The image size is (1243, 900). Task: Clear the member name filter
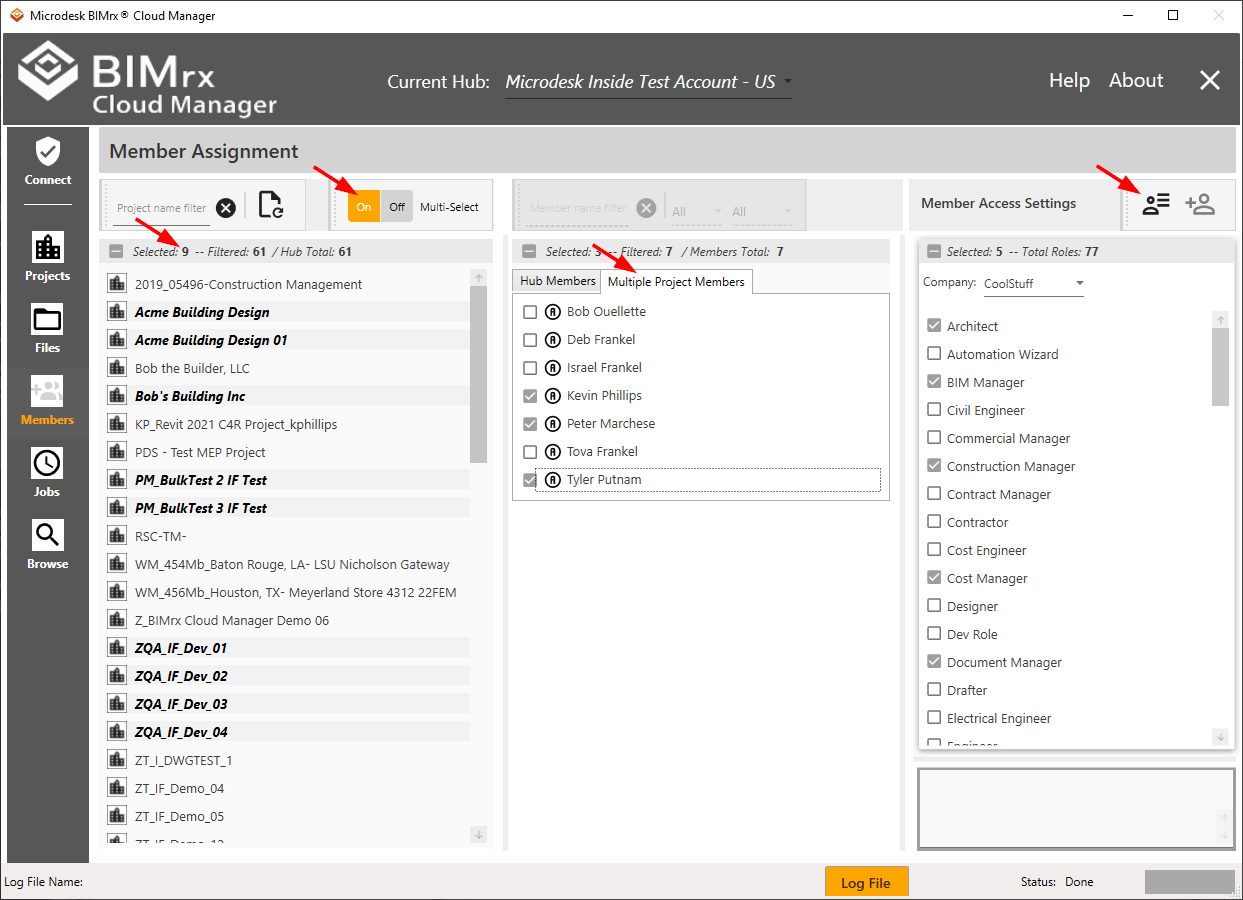(647, 208)
